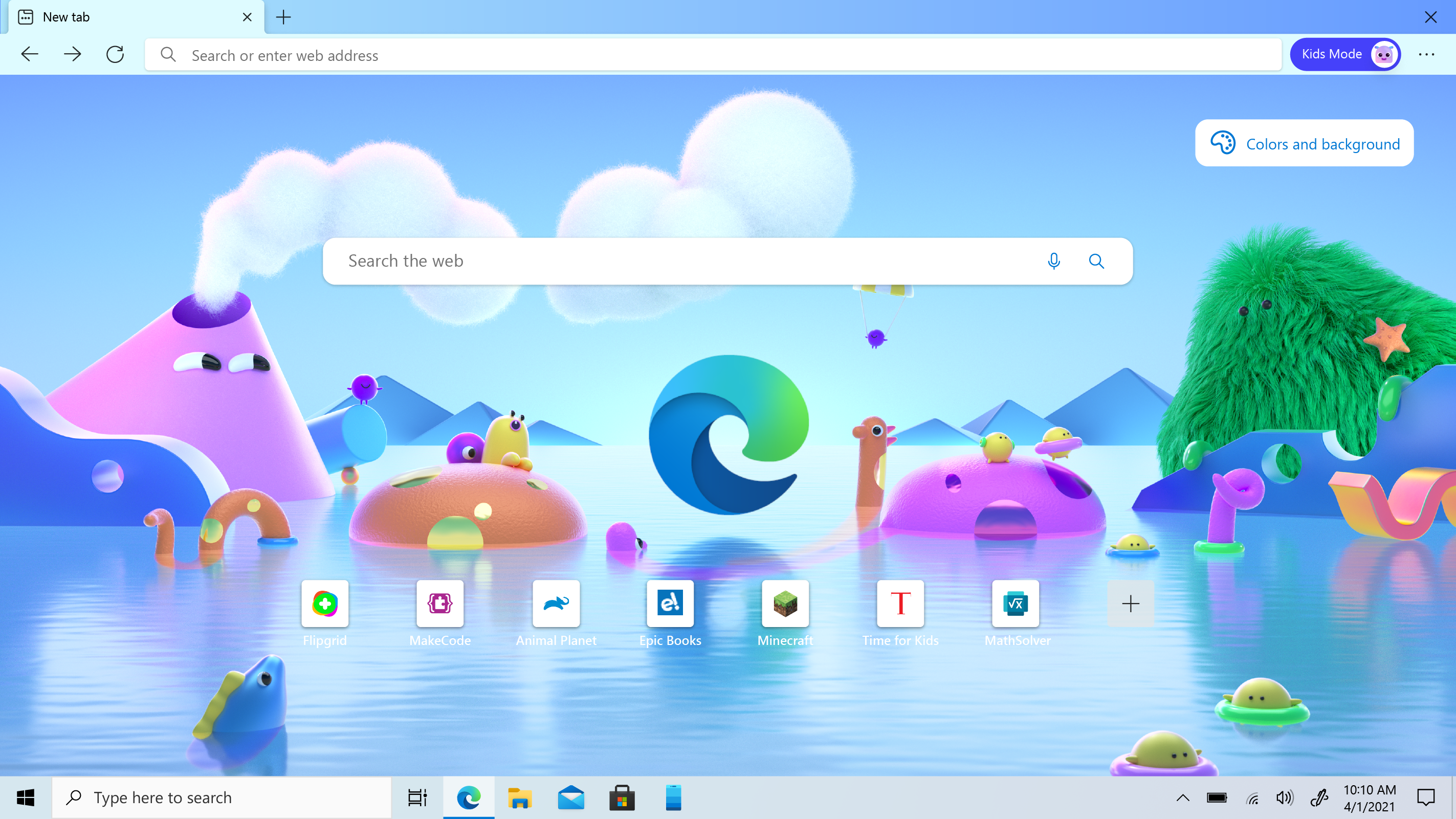Click the three-dot Edge settings menu
Screen dimensions: 1456x819
click(x=1427, y=54)
